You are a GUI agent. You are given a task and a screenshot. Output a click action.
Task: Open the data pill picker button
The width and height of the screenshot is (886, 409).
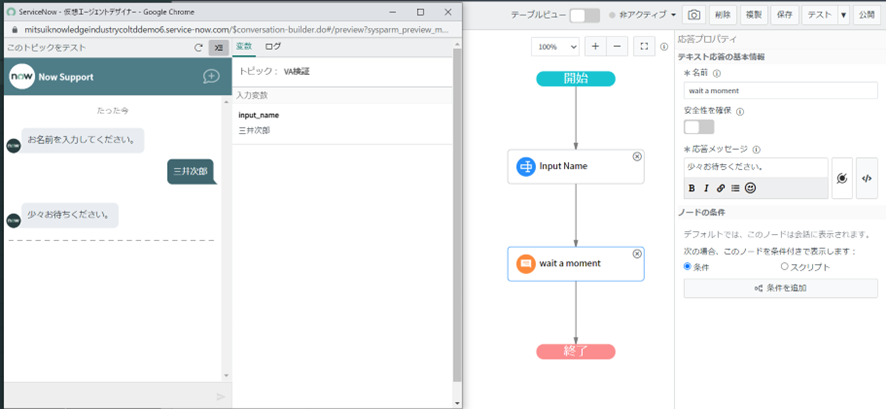(x=842, y=178)
